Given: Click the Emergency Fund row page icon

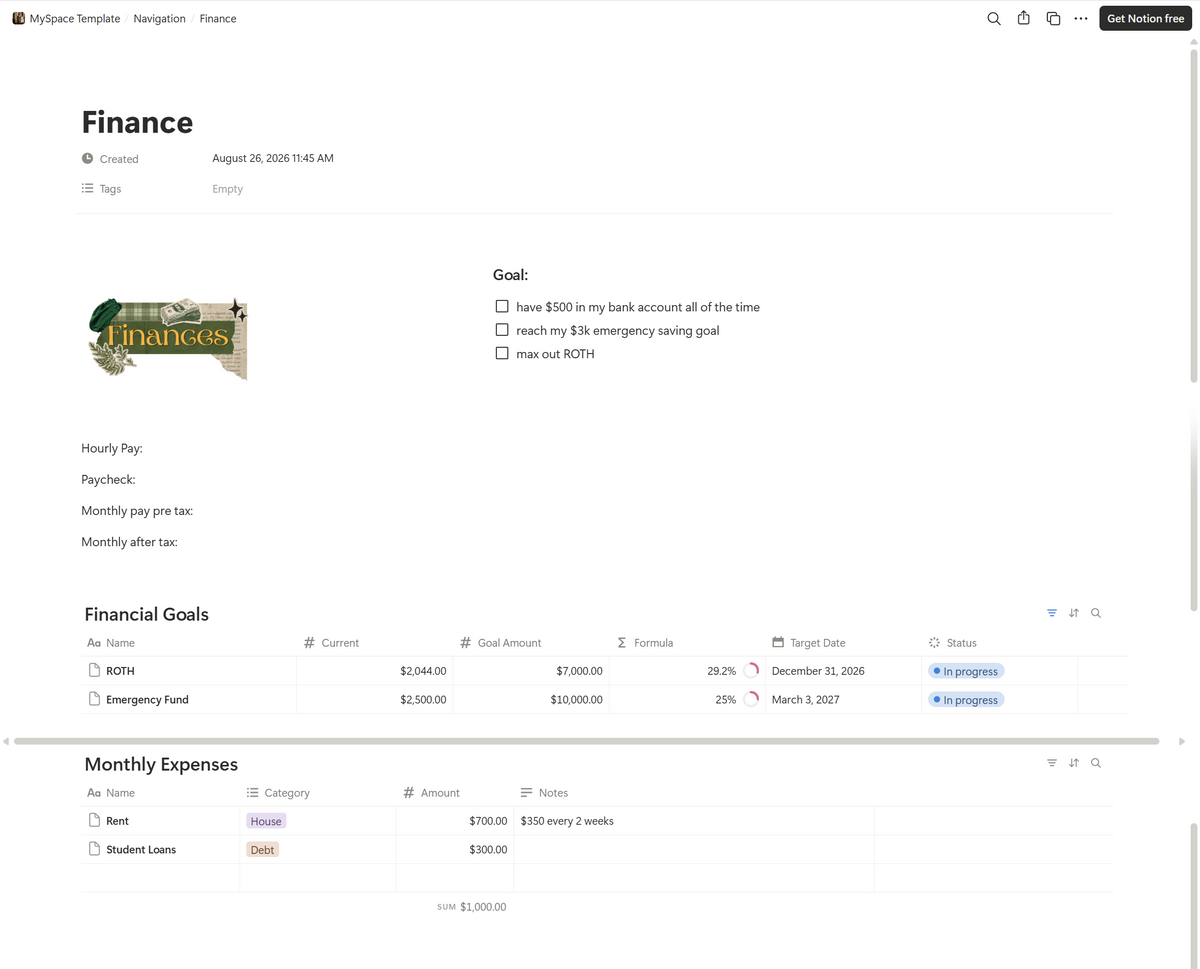Looking at the screenshot, I should [94, 699].
